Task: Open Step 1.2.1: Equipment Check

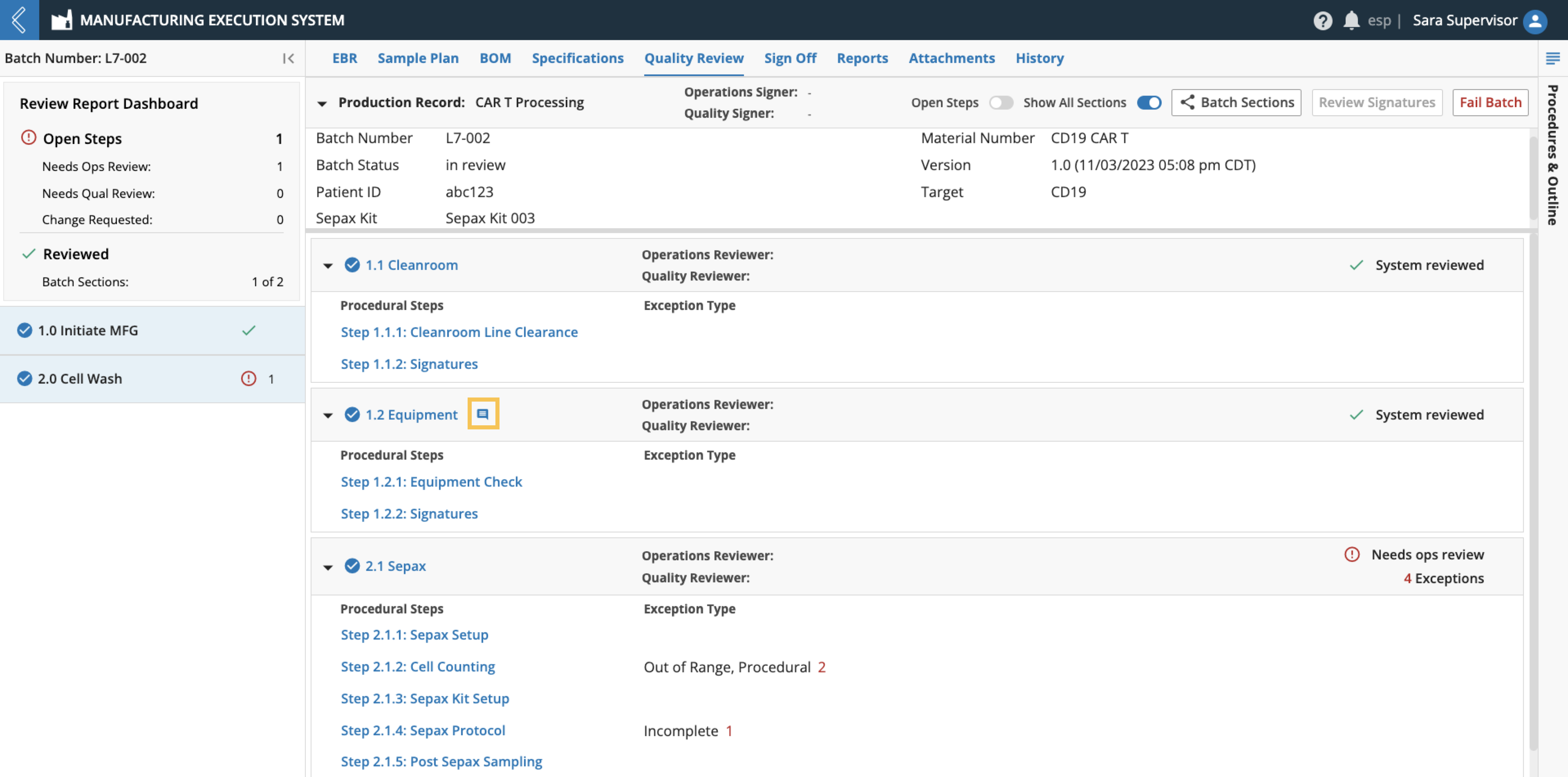Action: point(431,482)
